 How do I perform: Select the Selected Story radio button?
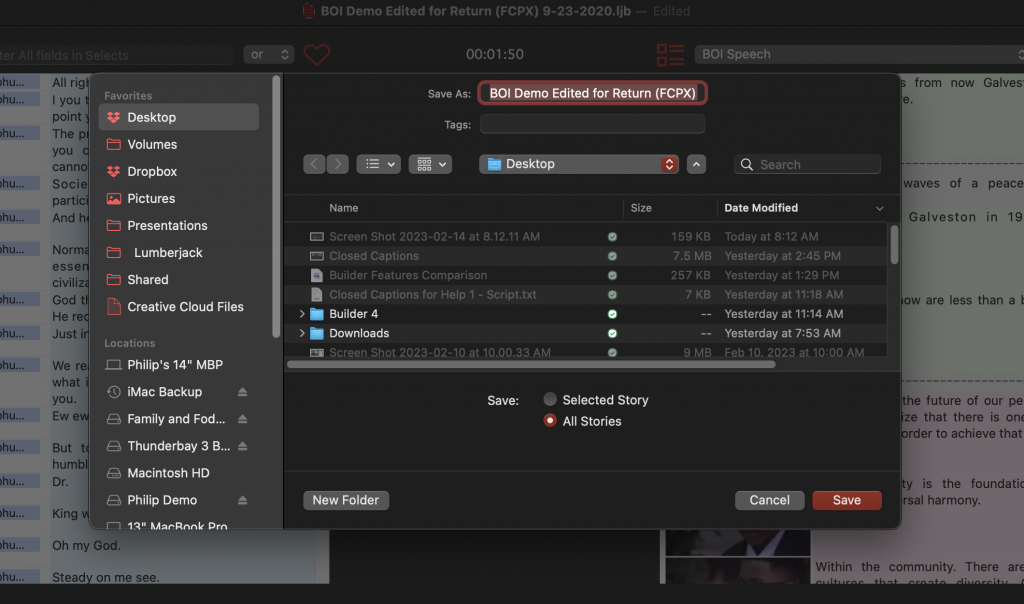click(x=549, y=399)
